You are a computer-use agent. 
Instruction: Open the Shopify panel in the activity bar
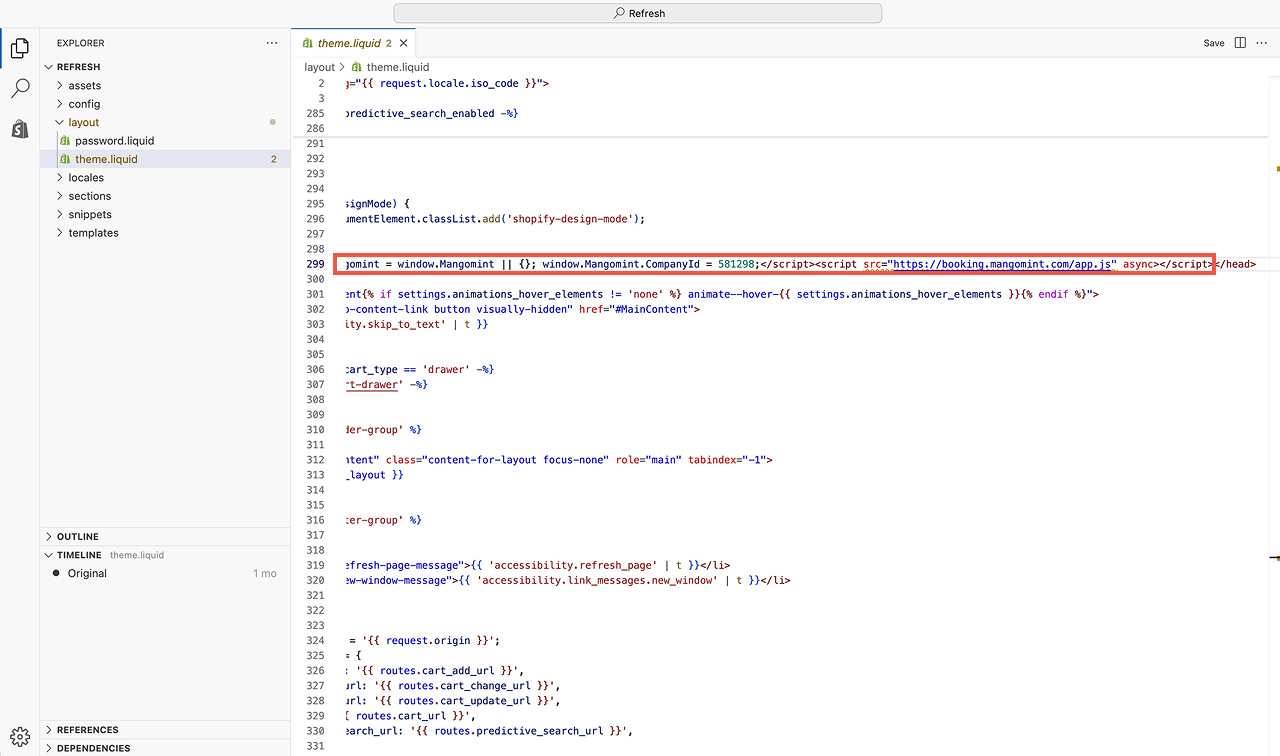coord(20,129)
